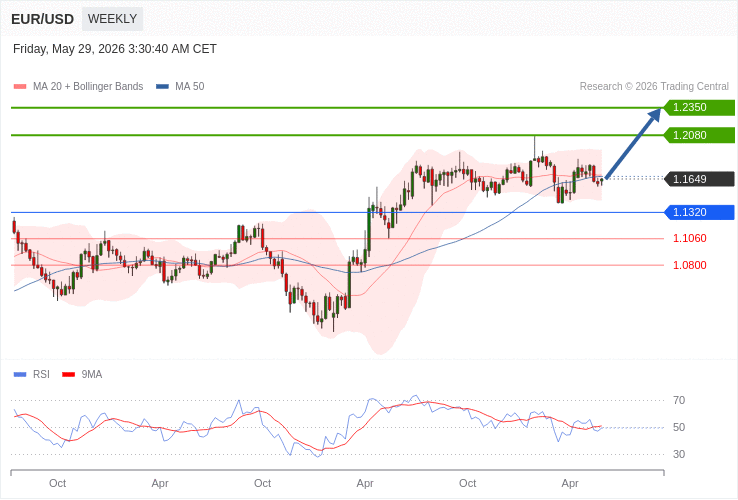Click the RSI 30 level label

(x=679, y=454)
